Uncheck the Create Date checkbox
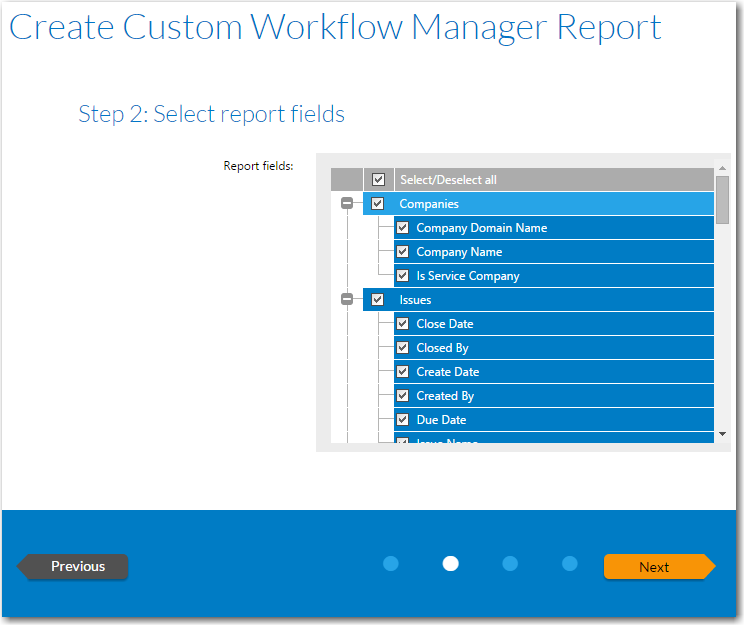 (x=403, y=372)
